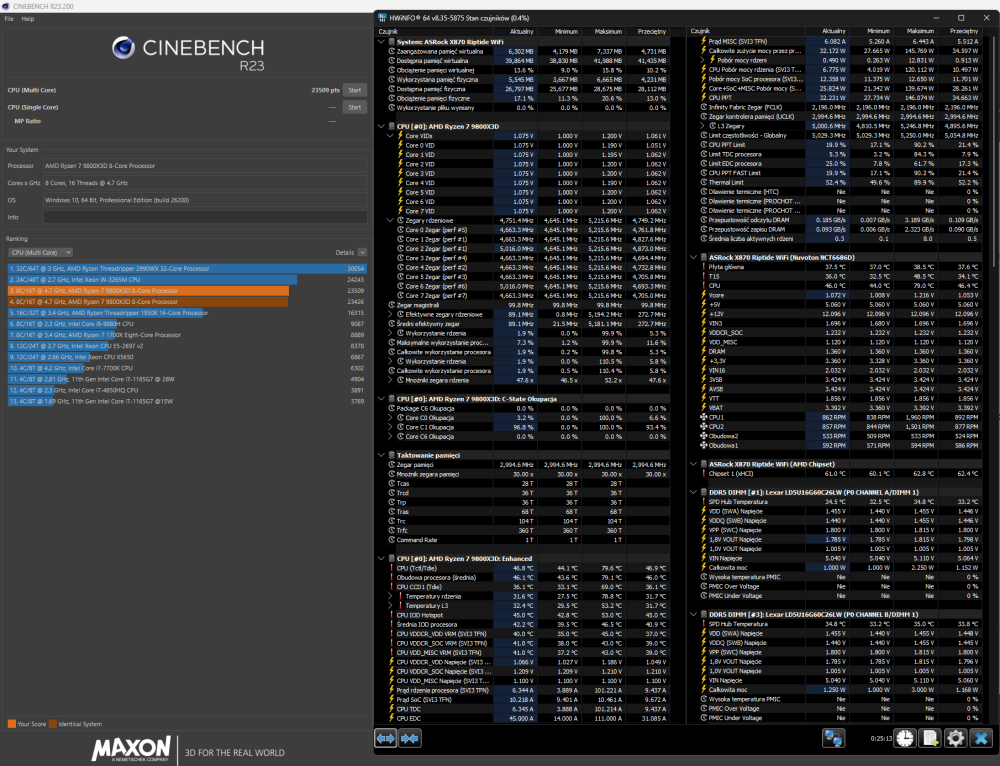This screenshot has width=1000, height=766.
Task: Click the empty Info input field
Action: (x=205, y=217)
